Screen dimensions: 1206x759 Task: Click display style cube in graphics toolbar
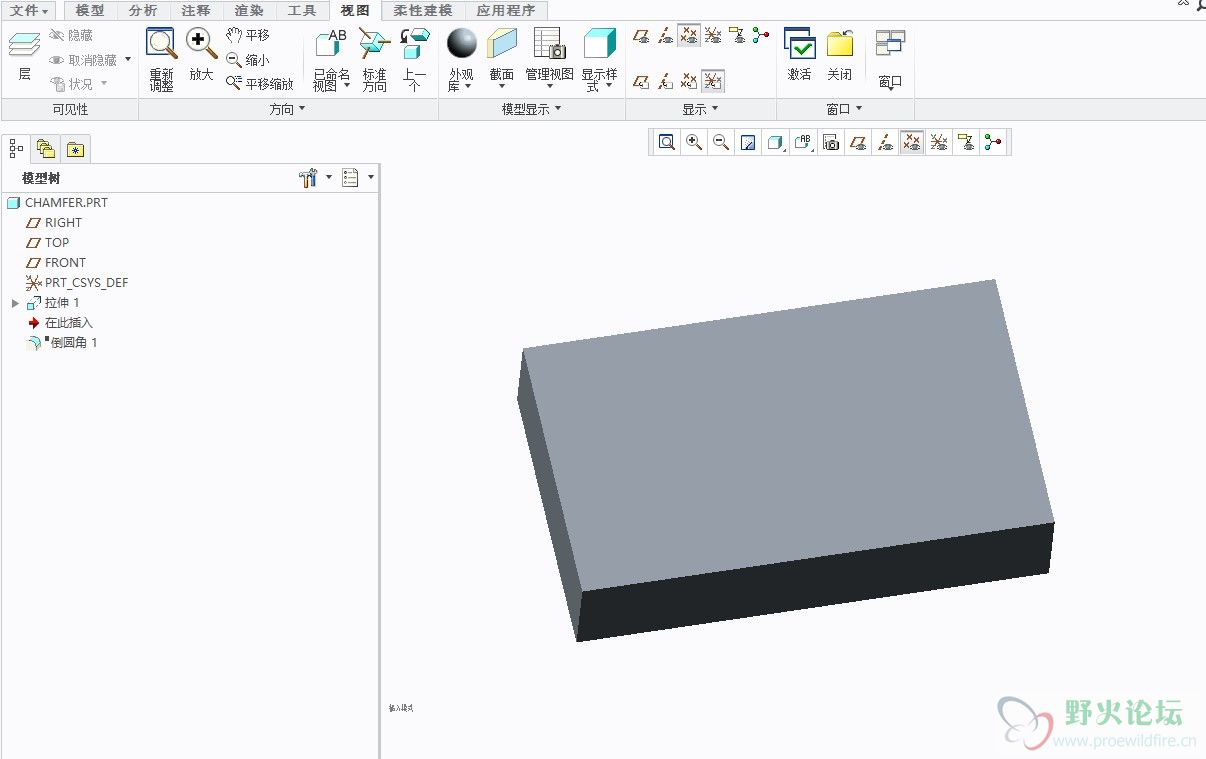pyautogui.click(x=774, y=143)
